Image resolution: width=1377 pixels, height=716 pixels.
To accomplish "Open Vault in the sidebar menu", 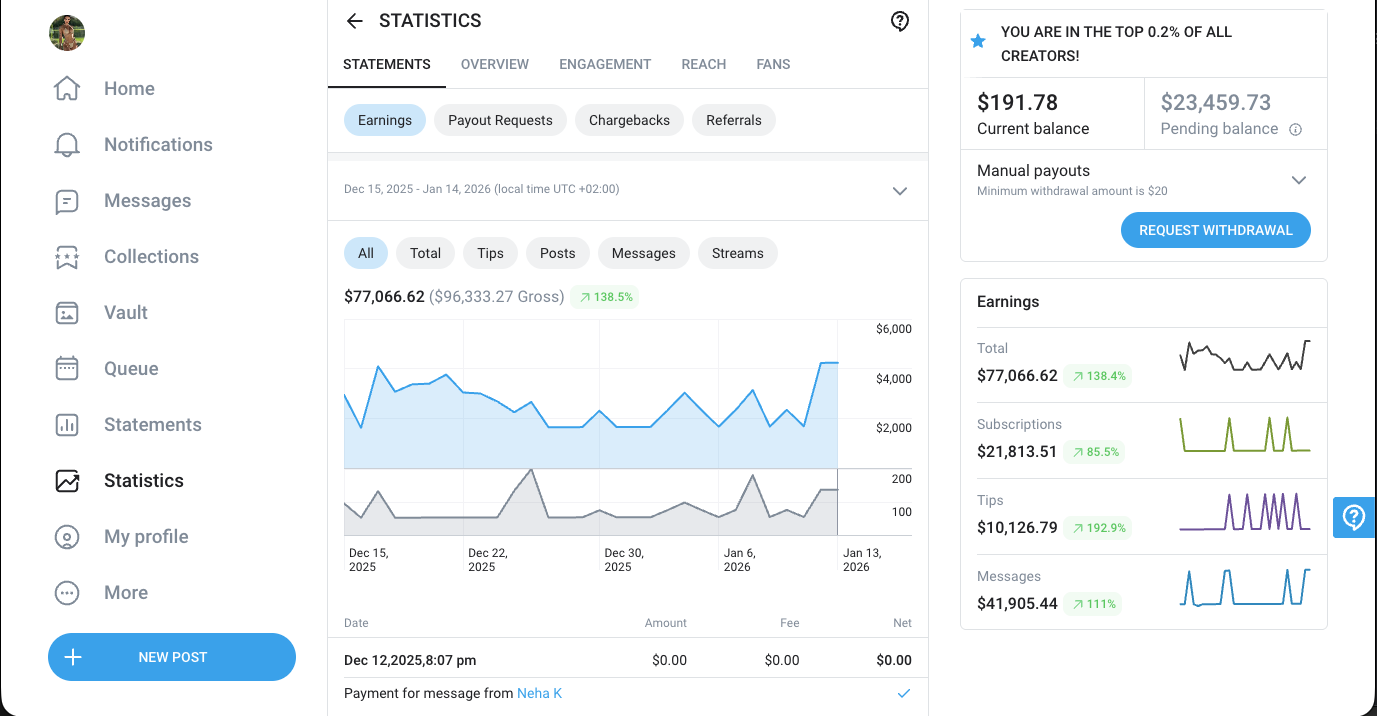I will tap(126, 312).
